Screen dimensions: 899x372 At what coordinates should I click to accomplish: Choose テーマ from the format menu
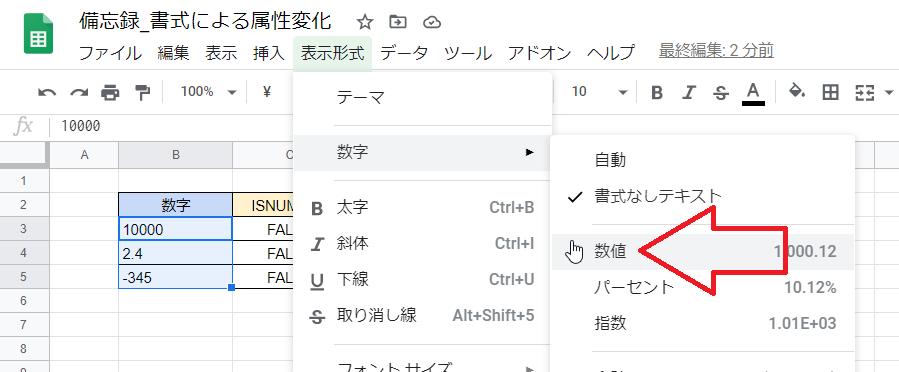click(x=423, y=97)
